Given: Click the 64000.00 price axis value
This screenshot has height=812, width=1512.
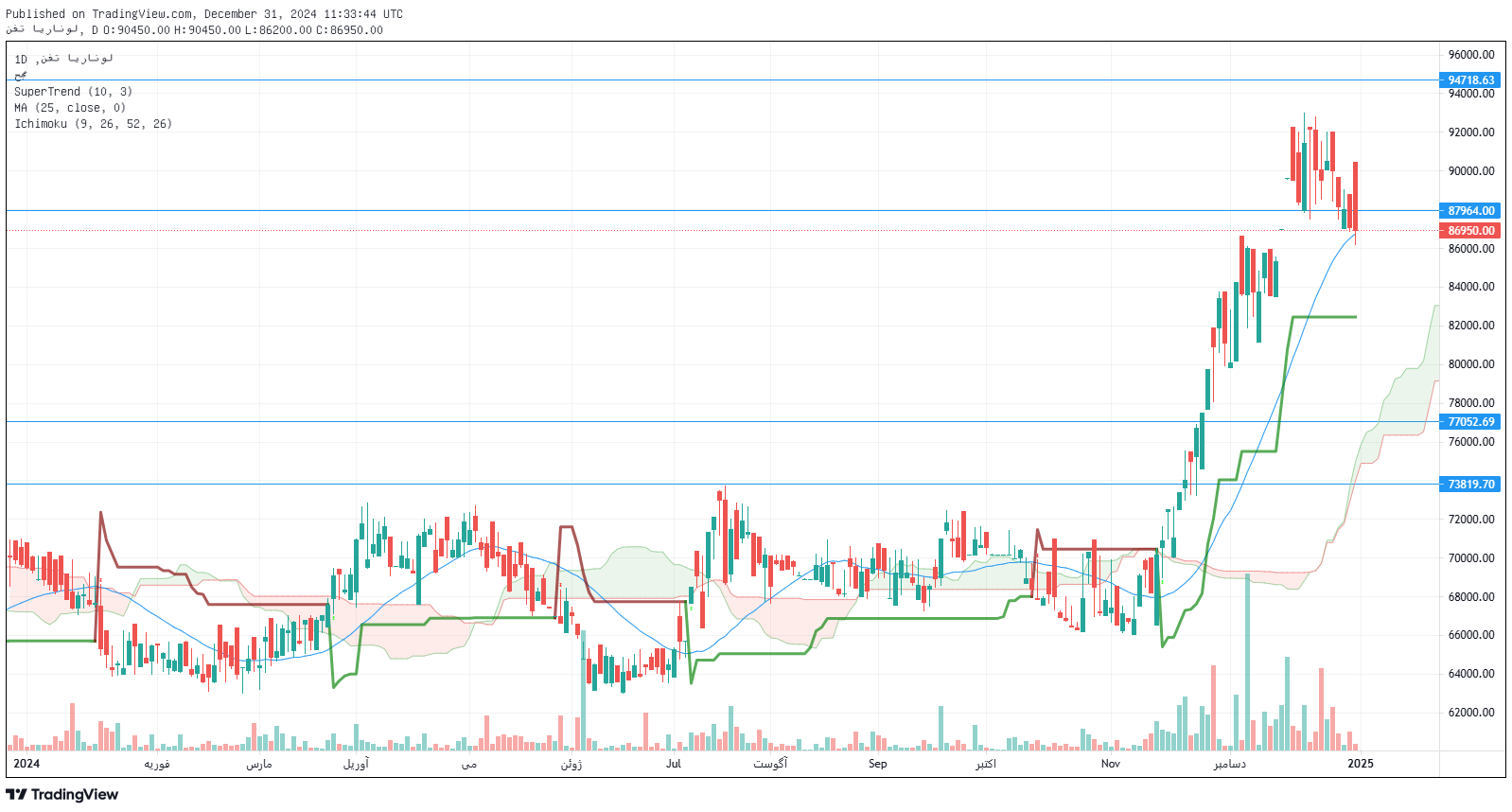Looking at the screenshot, I should pyautogui.click(x=1471, y=674).
